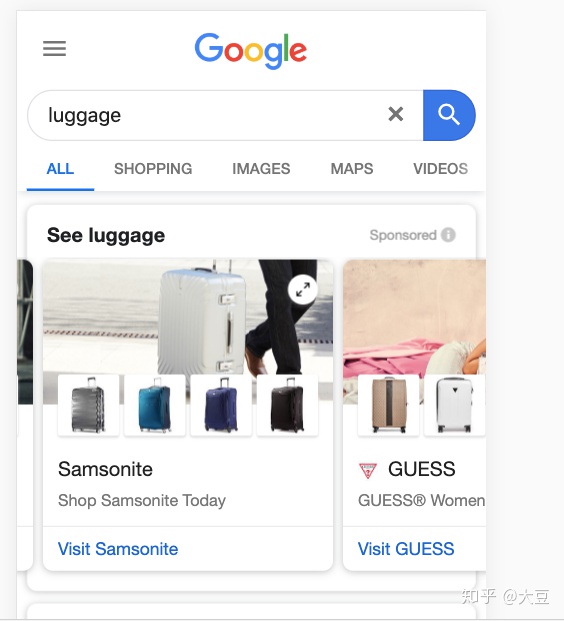Click the blue search magnifier button
Image resolution: width=564 pixels, height=621 pixels.
pyautogui.click(x=449, y=115)
